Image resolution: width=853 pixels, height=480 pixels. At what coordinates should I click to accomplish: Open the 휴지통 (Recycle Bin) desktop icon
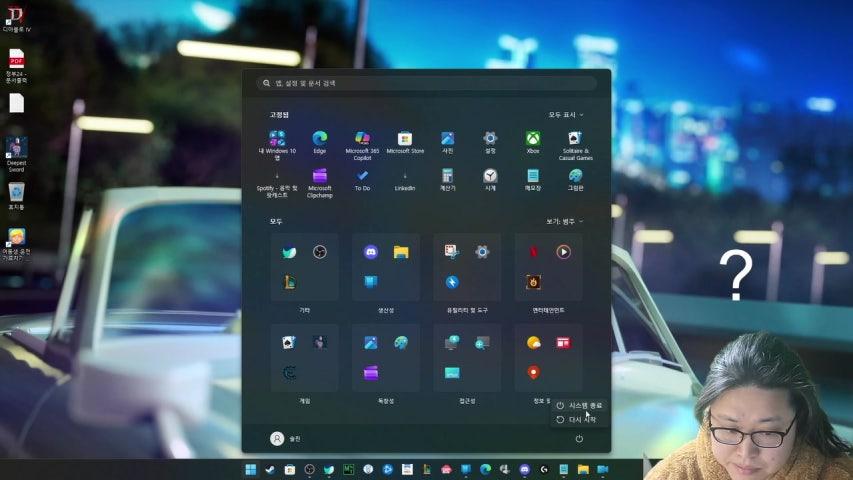coord(16,196)
